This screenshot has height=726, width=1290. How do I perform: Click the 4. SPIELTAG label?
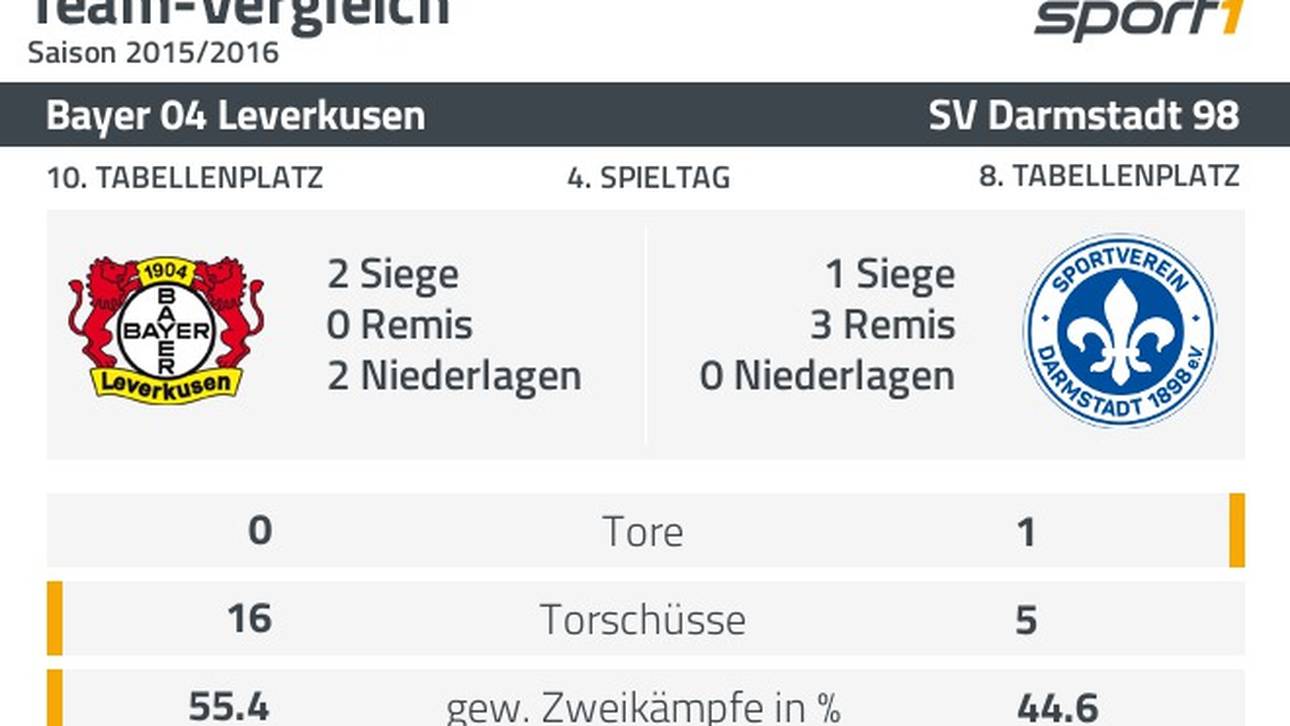point(648,178)
